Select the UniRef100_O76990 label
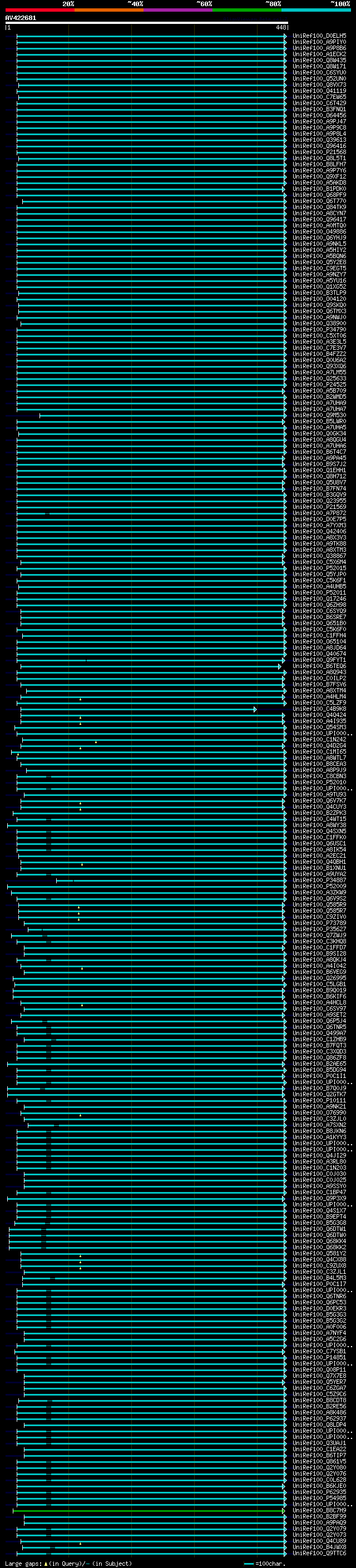This screenshot has height=1568, width=356. [319, 1112]
